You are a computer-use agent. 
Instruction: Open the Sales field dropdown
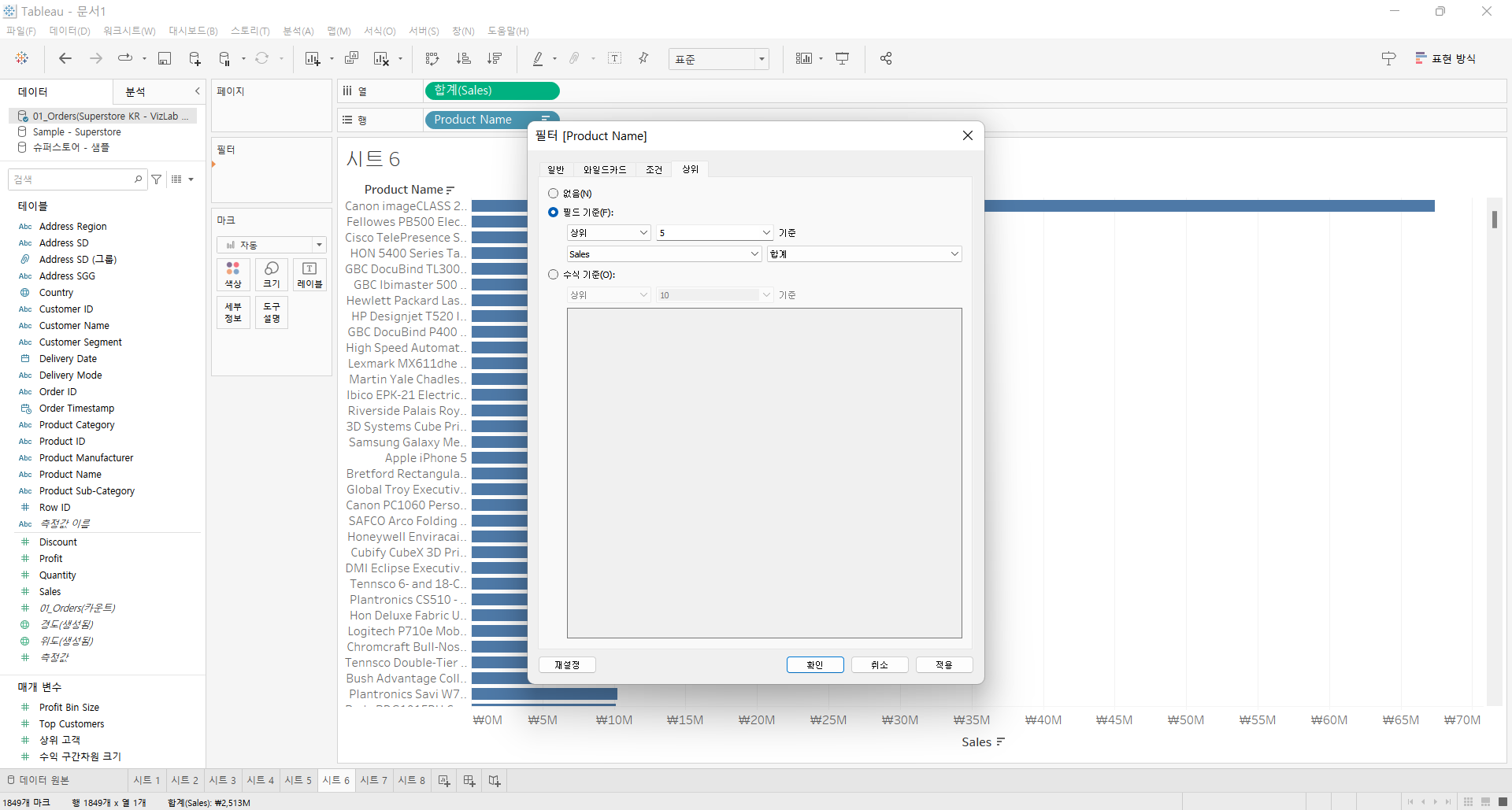[x=664, y=253]
